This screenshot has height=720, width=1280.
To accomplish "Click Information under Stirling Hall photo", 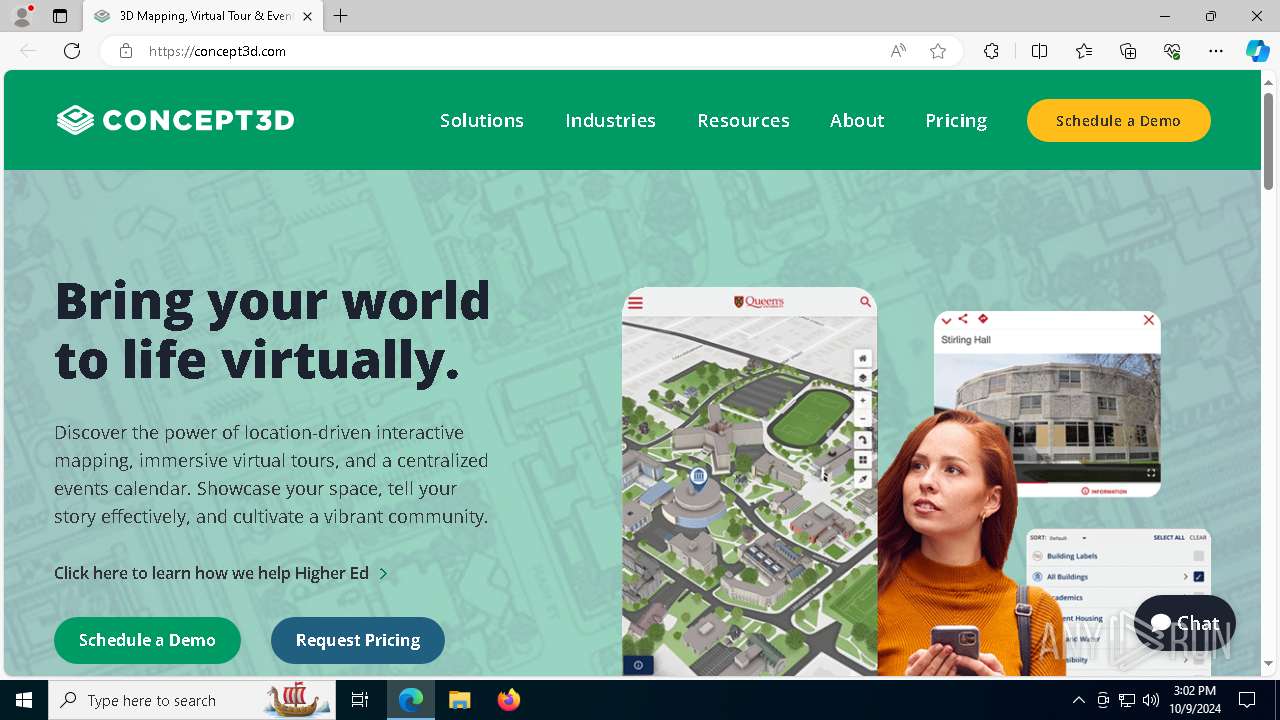I will pos(1104,491).
